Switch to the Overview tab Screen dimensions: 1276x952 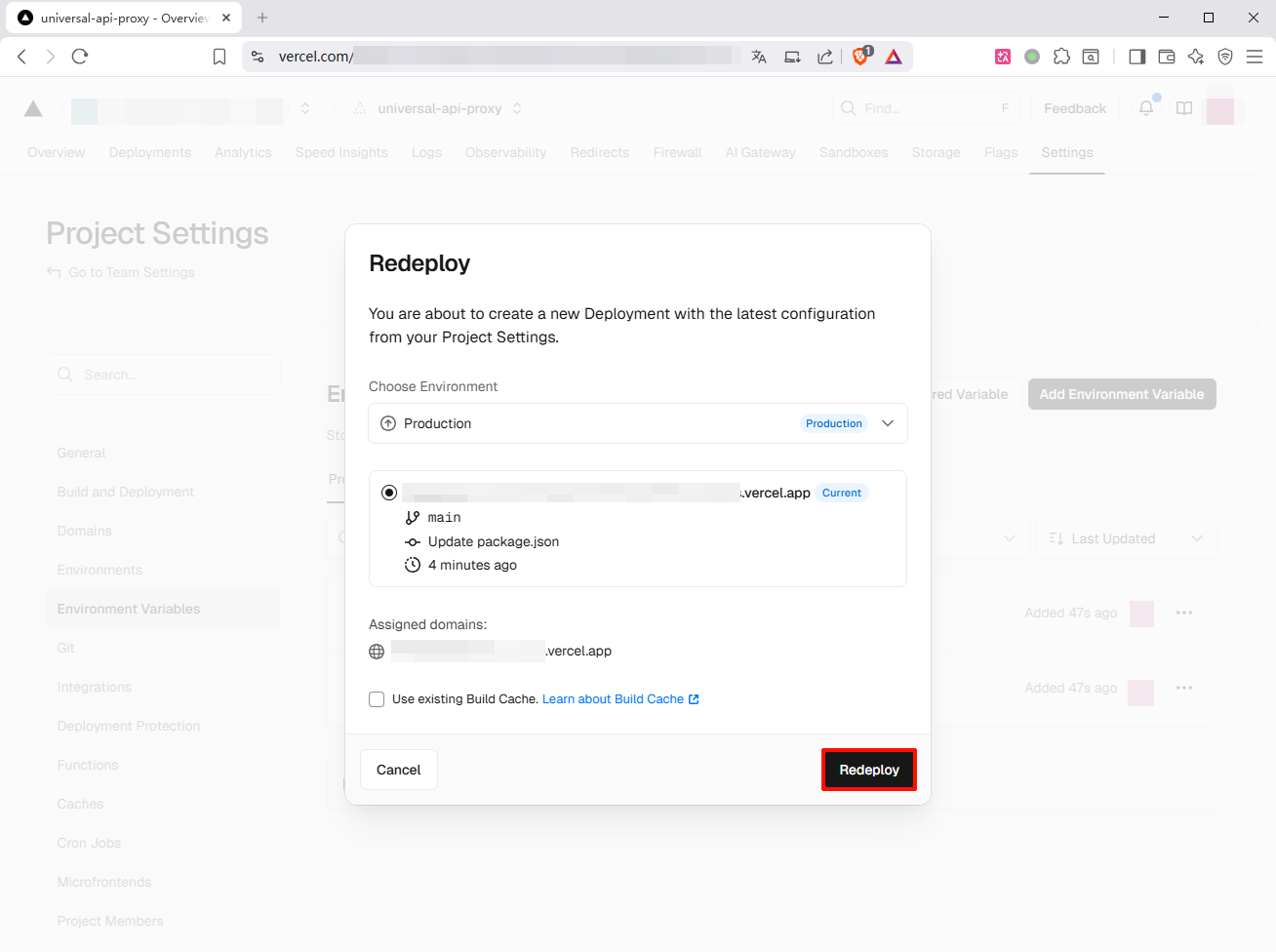[57, 152]
